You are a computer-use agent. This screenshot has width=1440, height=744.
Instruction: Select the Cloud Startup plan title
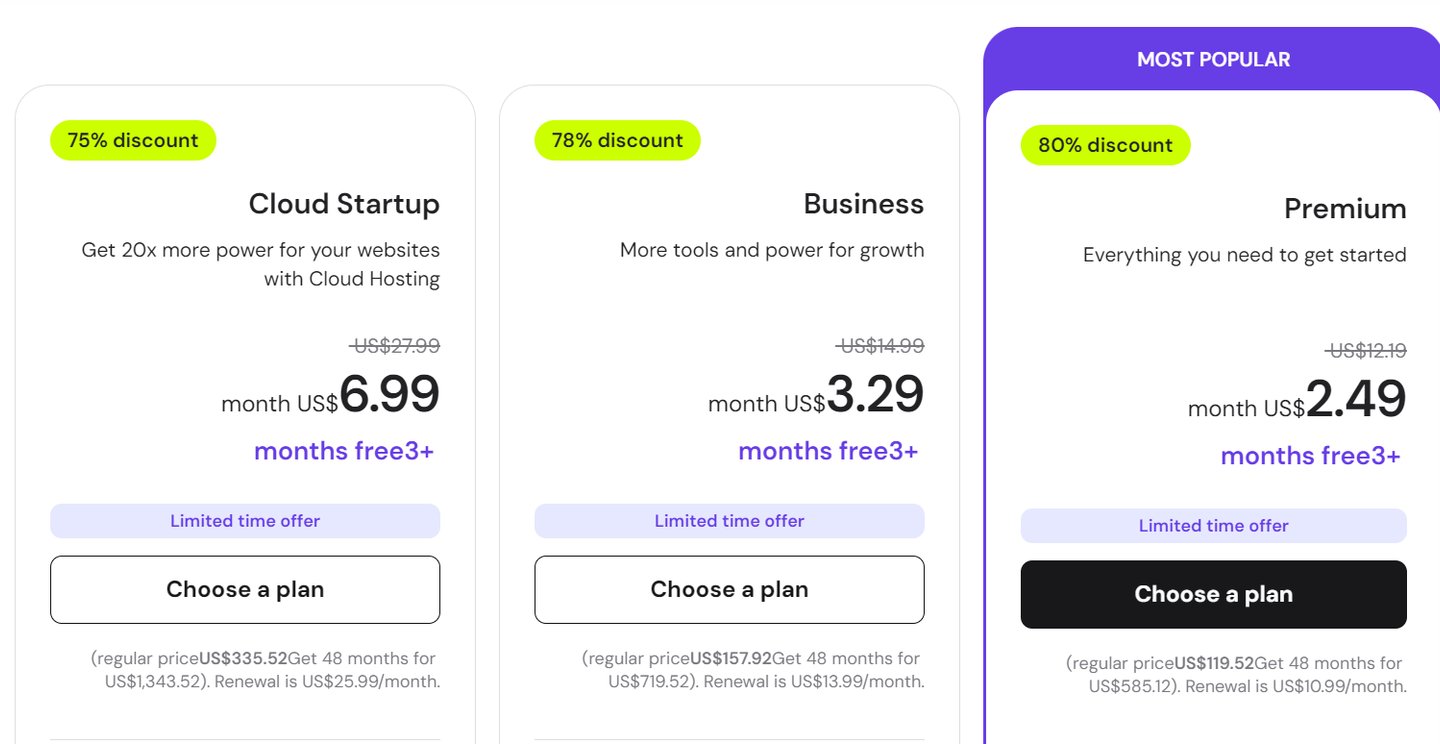[x=344, y=204]
